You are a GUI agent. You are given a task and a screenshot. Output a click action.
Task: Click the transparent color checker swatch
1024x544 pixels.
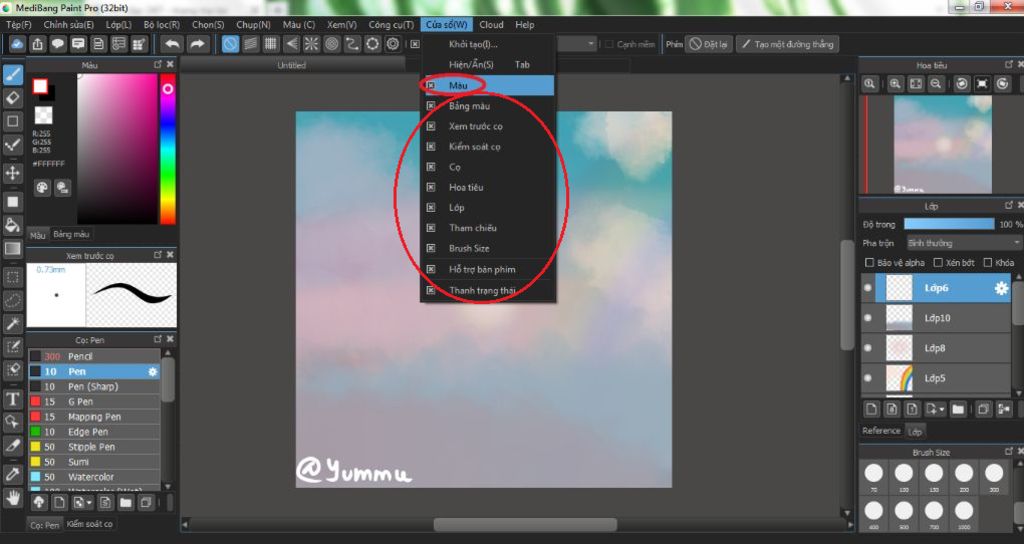click(43, 116)
